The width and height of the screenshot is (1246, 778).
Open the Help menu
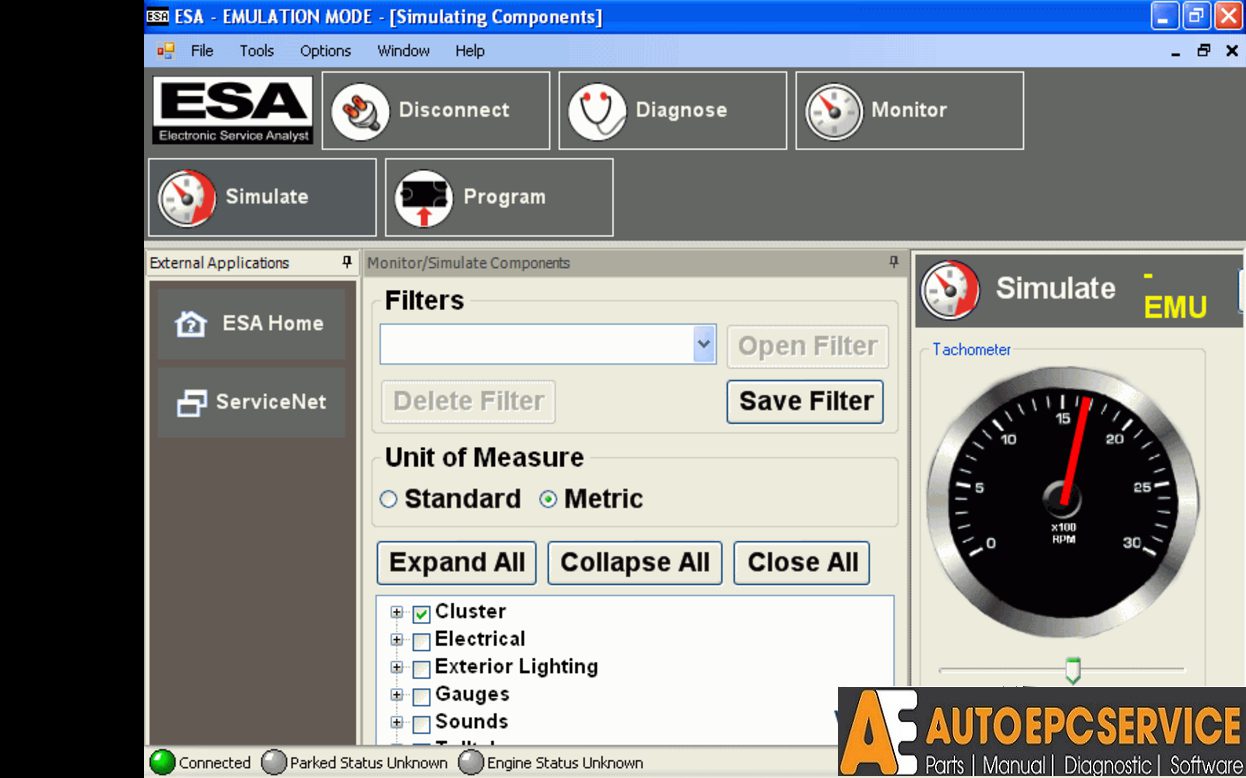pyautogui.click(x=470, y=51)
